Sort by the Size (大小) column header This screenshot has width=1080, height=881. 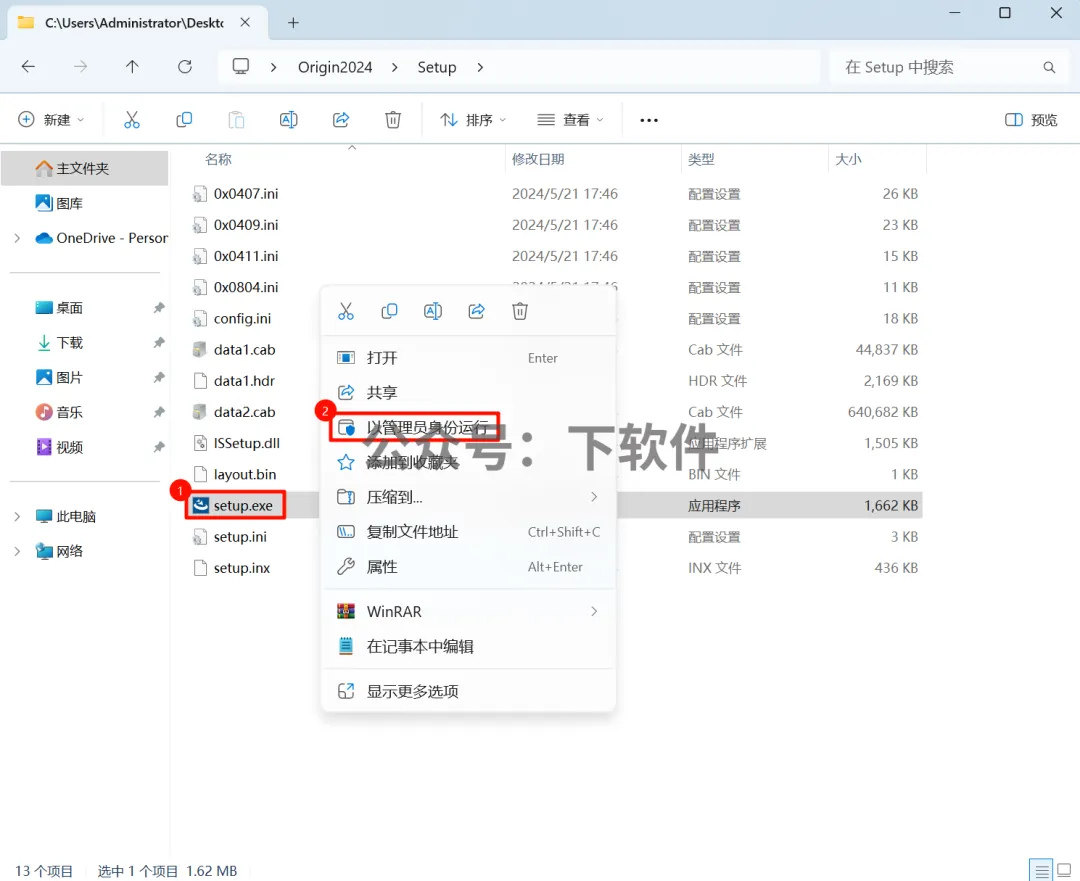(x=848, y=160)
